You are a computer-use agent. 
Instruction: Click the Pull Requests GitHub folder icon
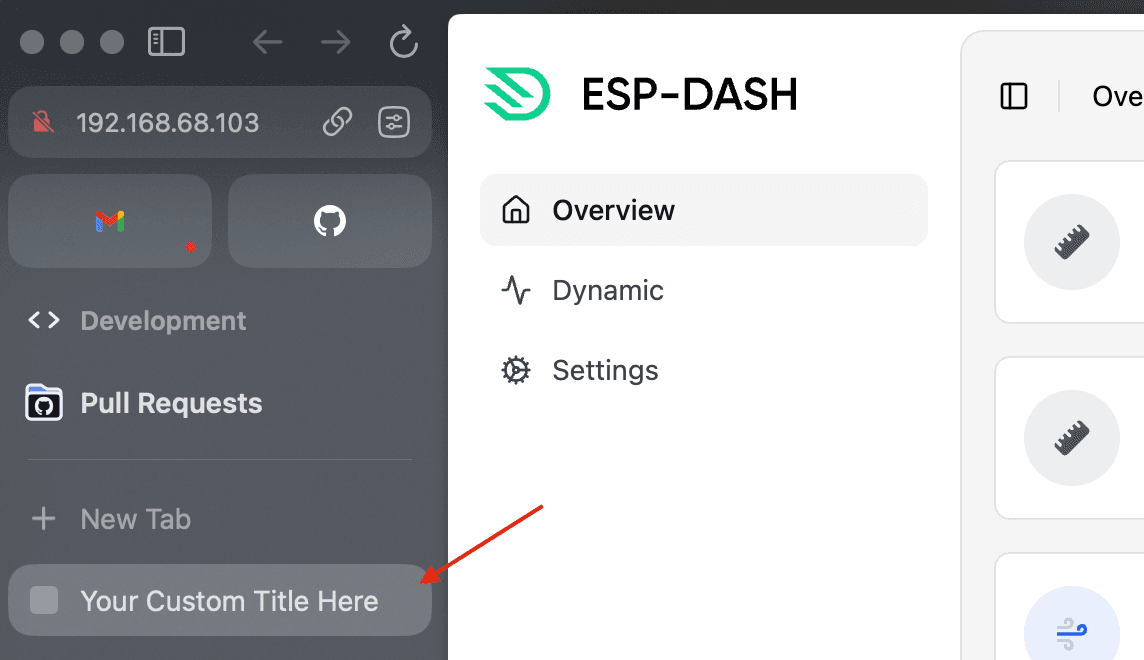pos(44,403)
